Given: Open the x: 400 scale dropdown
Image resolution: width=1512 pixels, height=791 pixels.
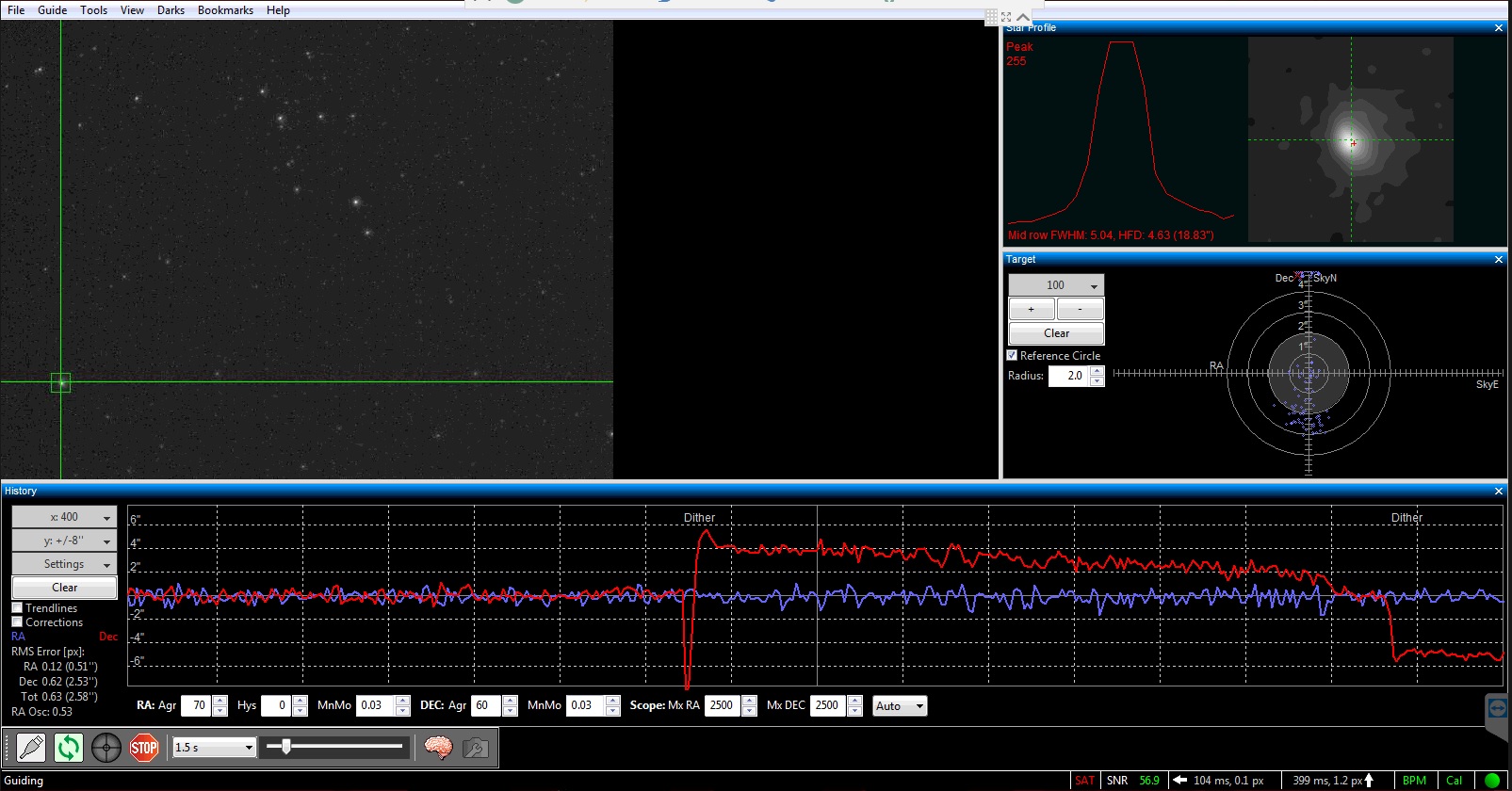Looking at the screenshot, I should pyautogui.click(x=64, y=517).
